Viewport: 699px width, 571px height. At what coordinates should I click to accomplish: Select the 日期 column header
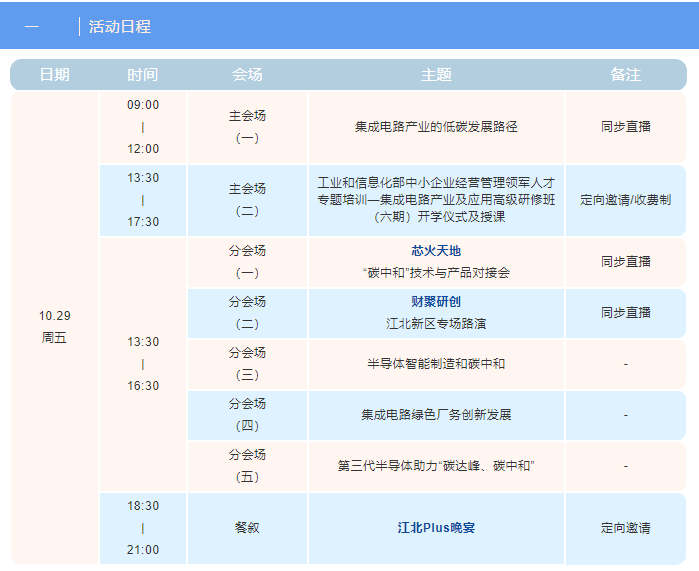tap(54, 75)
